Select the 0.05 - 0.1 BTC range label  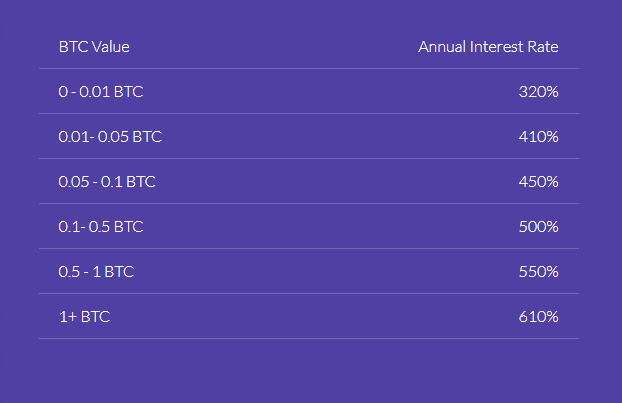coord(107,181)
